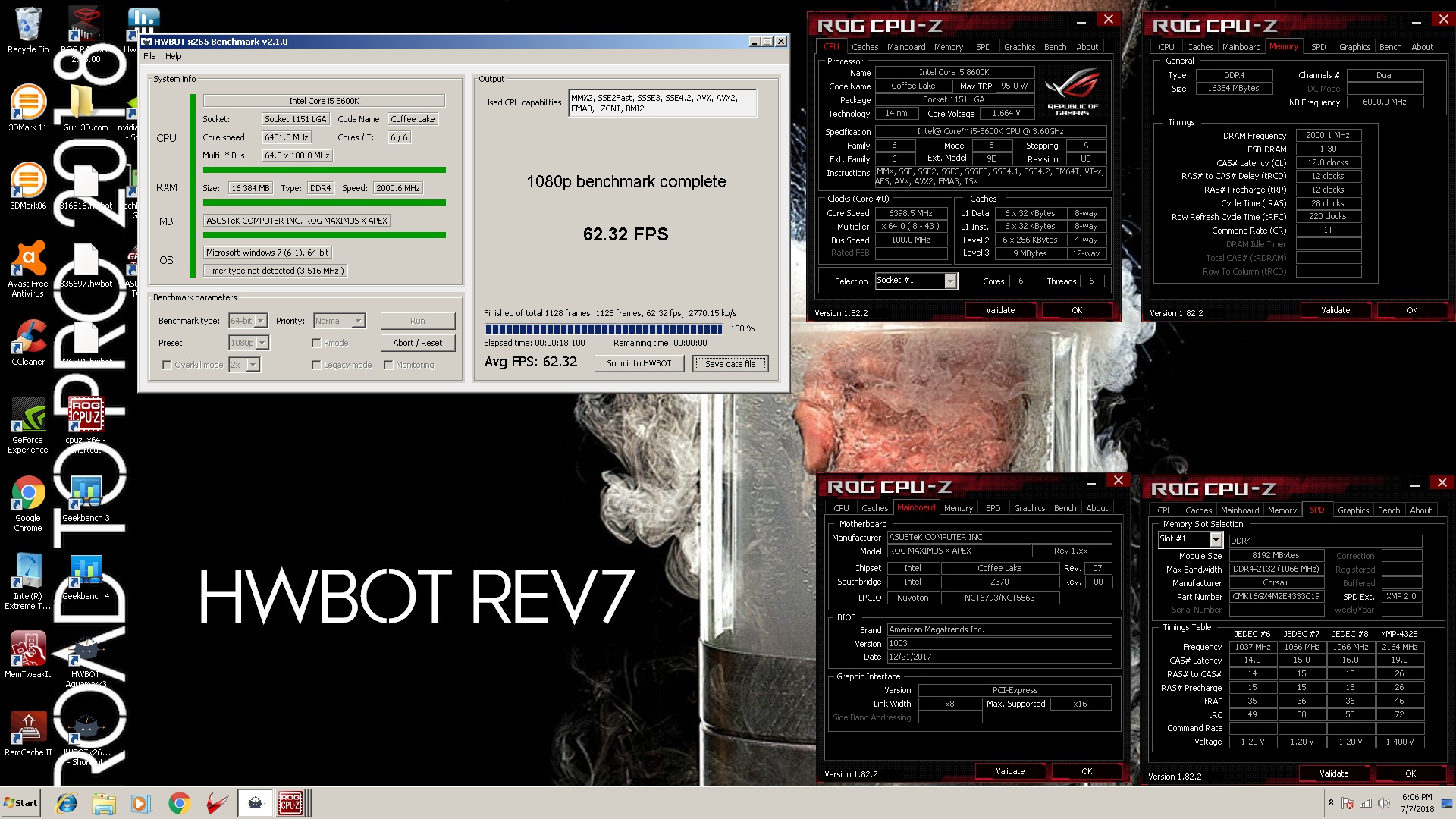Click the 62.32 FPS result text
Screen dimensions: 1456x819
pos(626,234)
